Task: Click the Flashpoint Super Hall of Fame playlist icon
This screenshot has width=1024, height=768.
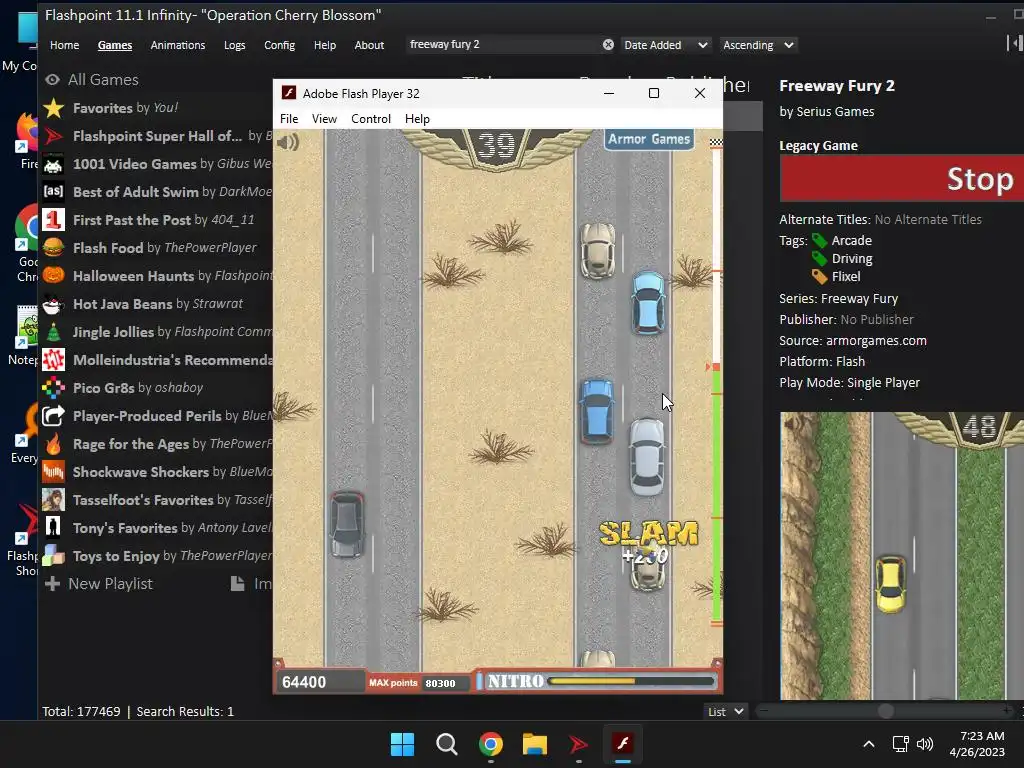Action: click(x=54, y=136)
